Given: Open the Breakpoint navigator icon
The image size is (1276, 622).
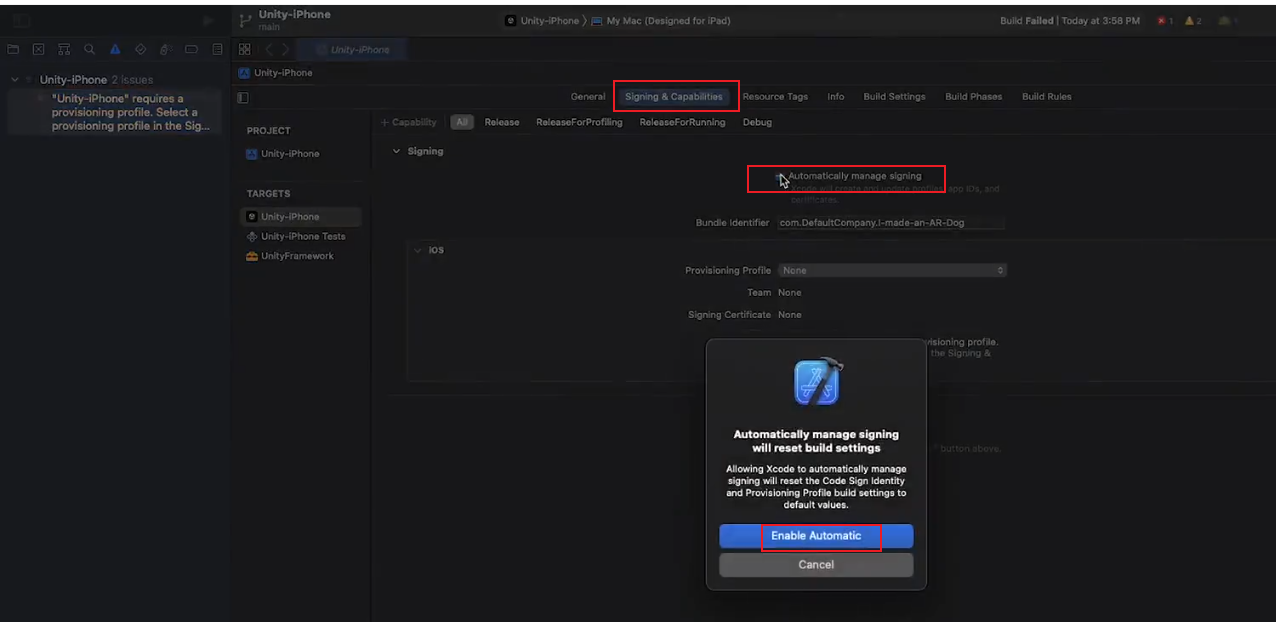Looking at the screenshot, I should (x=191, y=49).
